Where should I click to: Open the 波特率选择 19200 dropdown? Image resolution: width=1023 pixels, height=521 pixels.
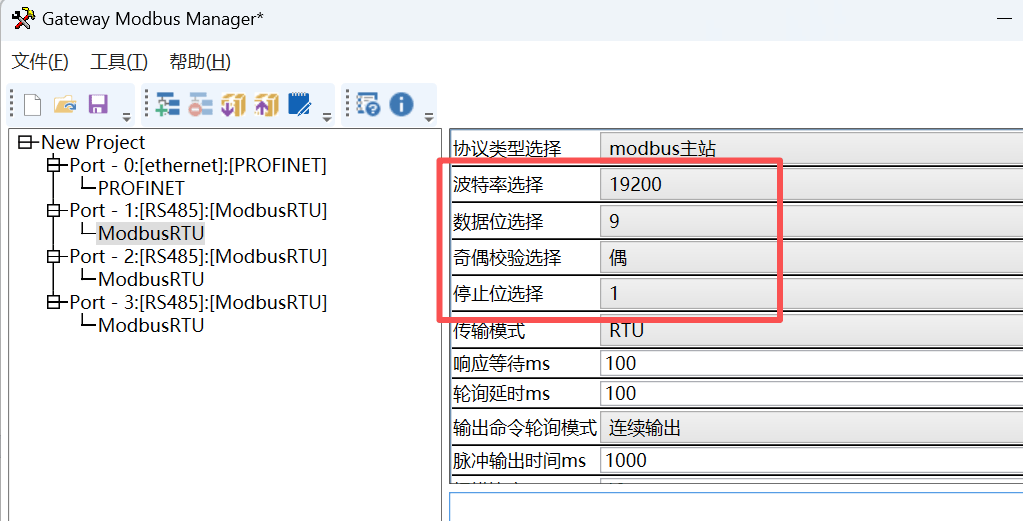[x=811, y=185]
